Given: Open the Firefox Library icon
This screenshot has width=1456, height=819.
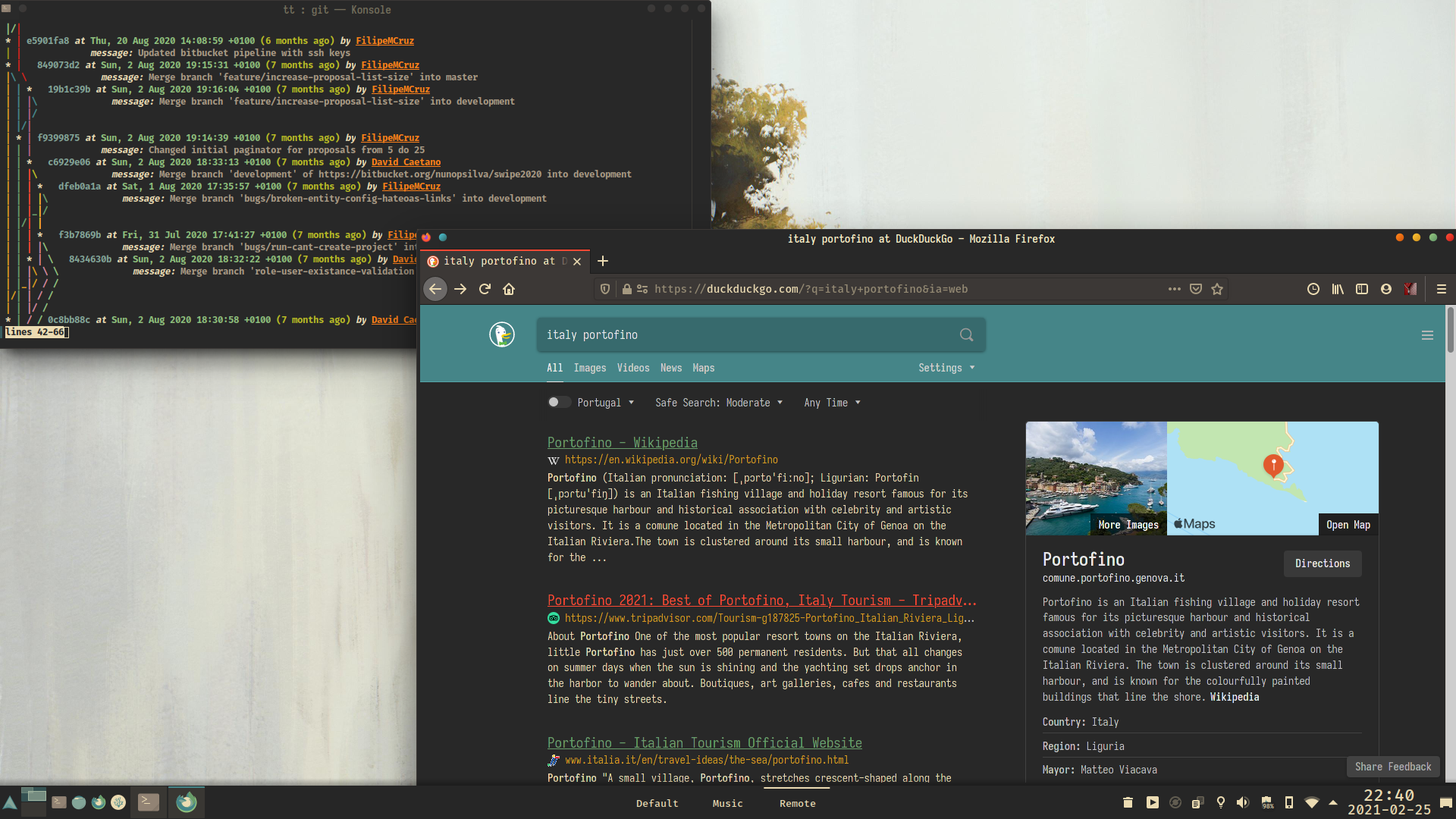Looking at the screenshot, I should [1338, 289].
